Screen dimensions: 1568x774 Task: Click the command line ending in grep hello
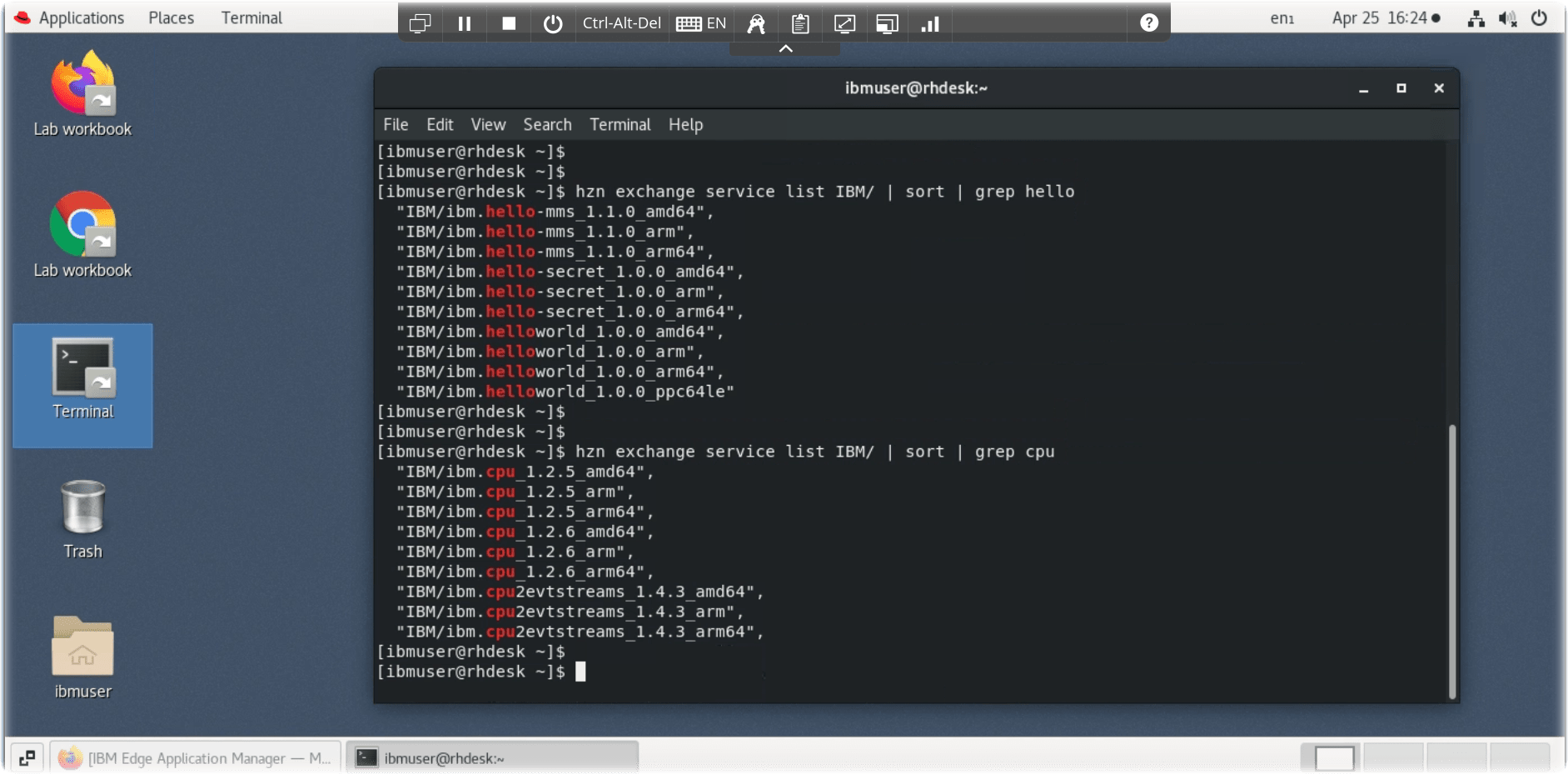(726, 192)
